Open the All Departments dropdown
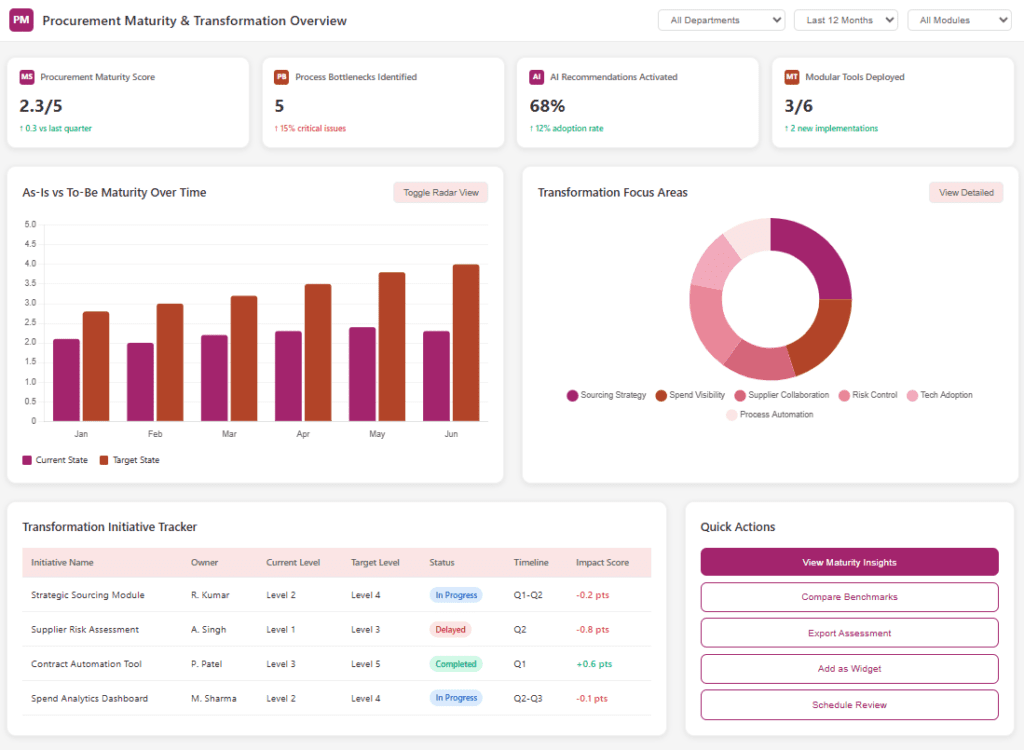This screenshot has height=750, width=1024. tap(721, 20)
